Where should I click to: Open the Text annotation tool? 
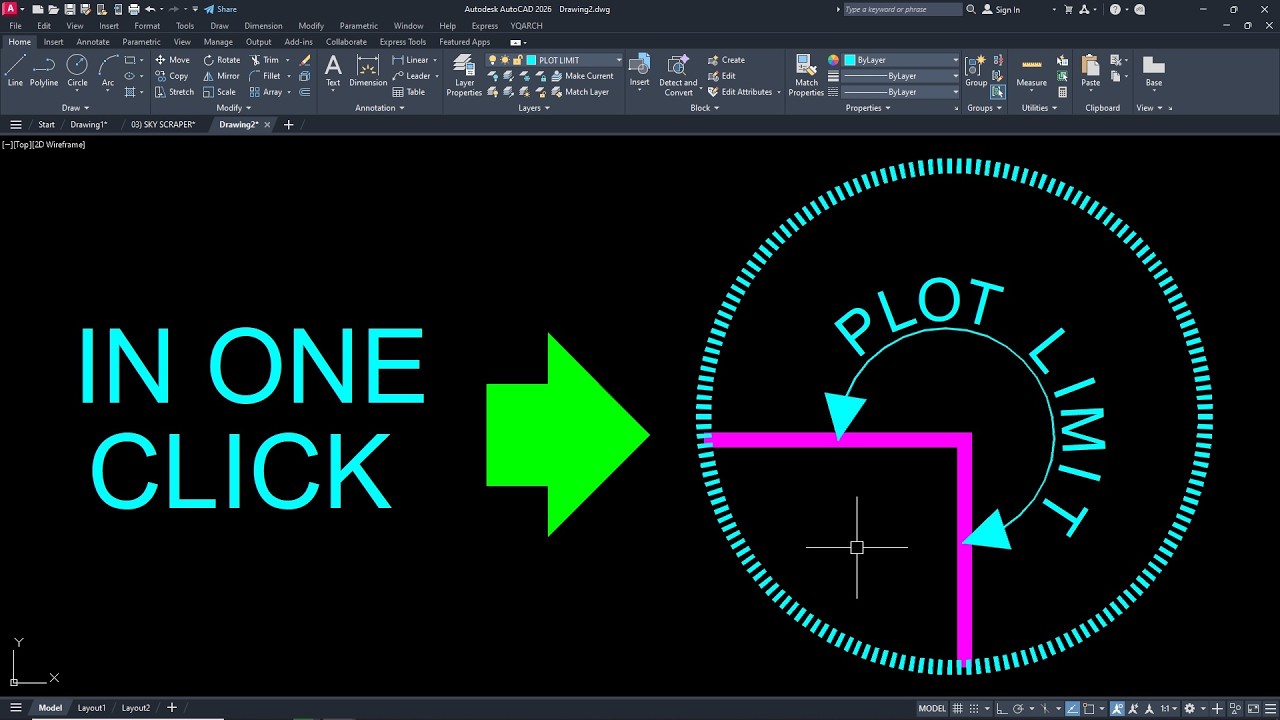click(x=333, y=70)
